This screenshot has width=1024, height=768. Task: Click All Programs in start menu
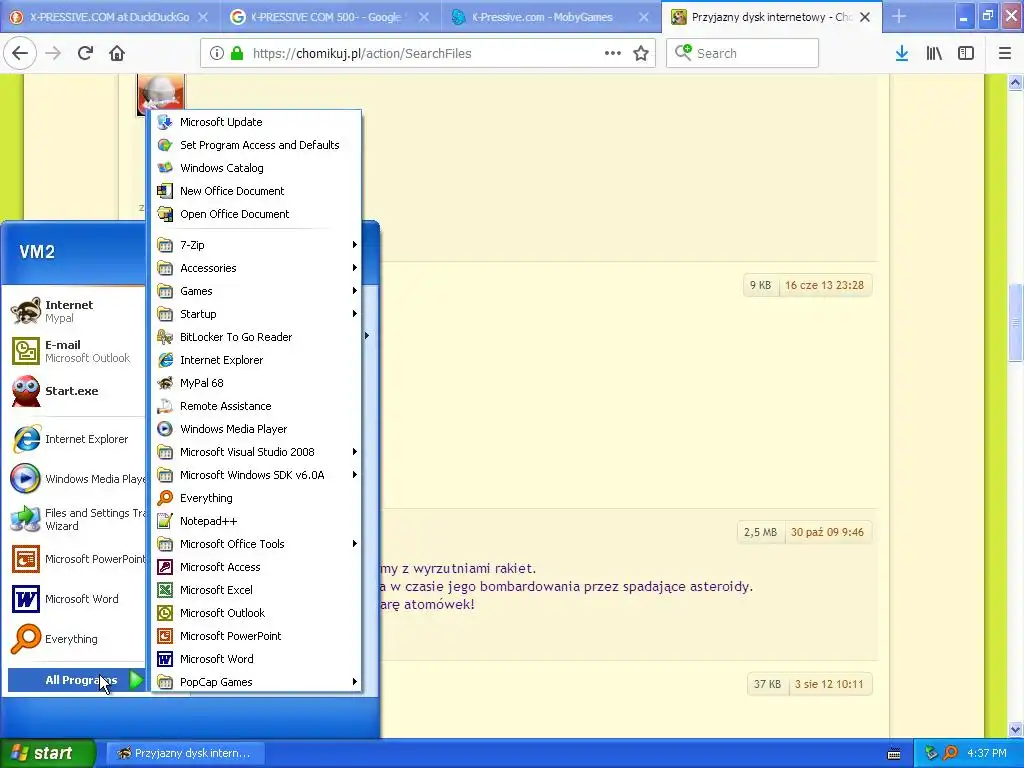coord(76,680)
